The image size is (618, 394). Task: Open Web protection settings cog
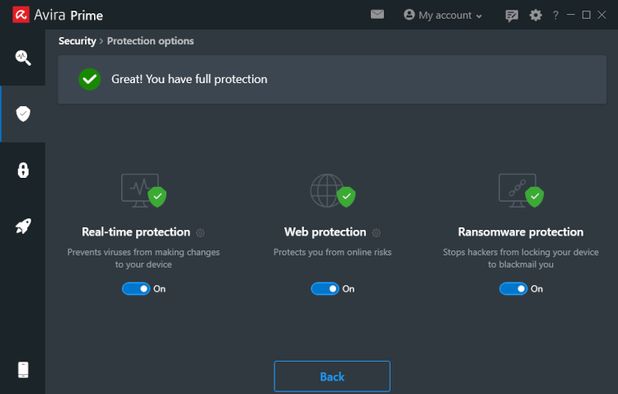tap(376, 233)
